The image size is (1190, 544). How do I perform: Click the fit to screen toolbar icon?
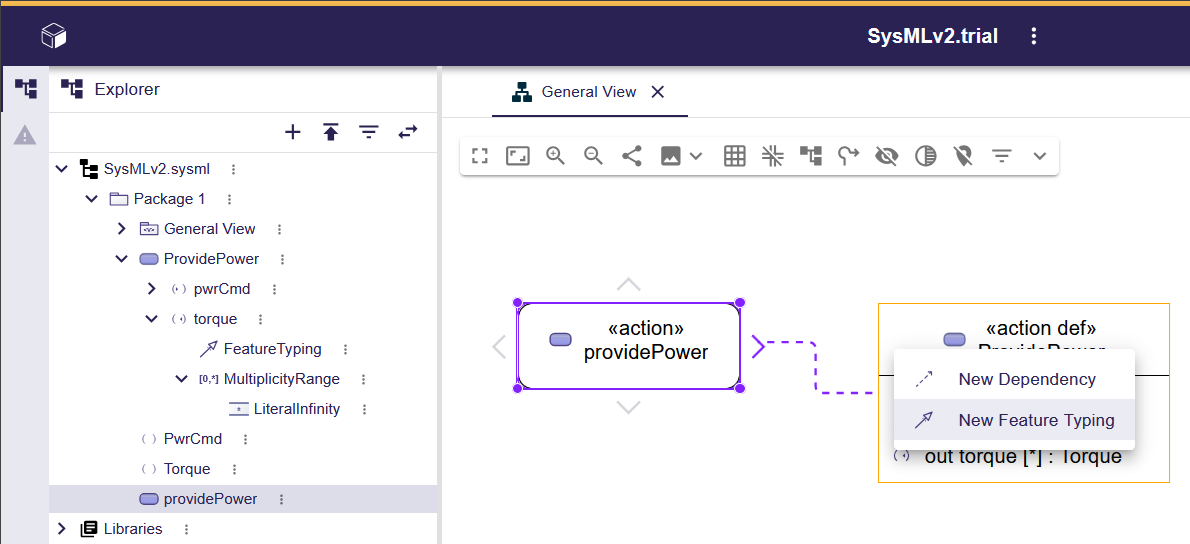coord(517,156)
